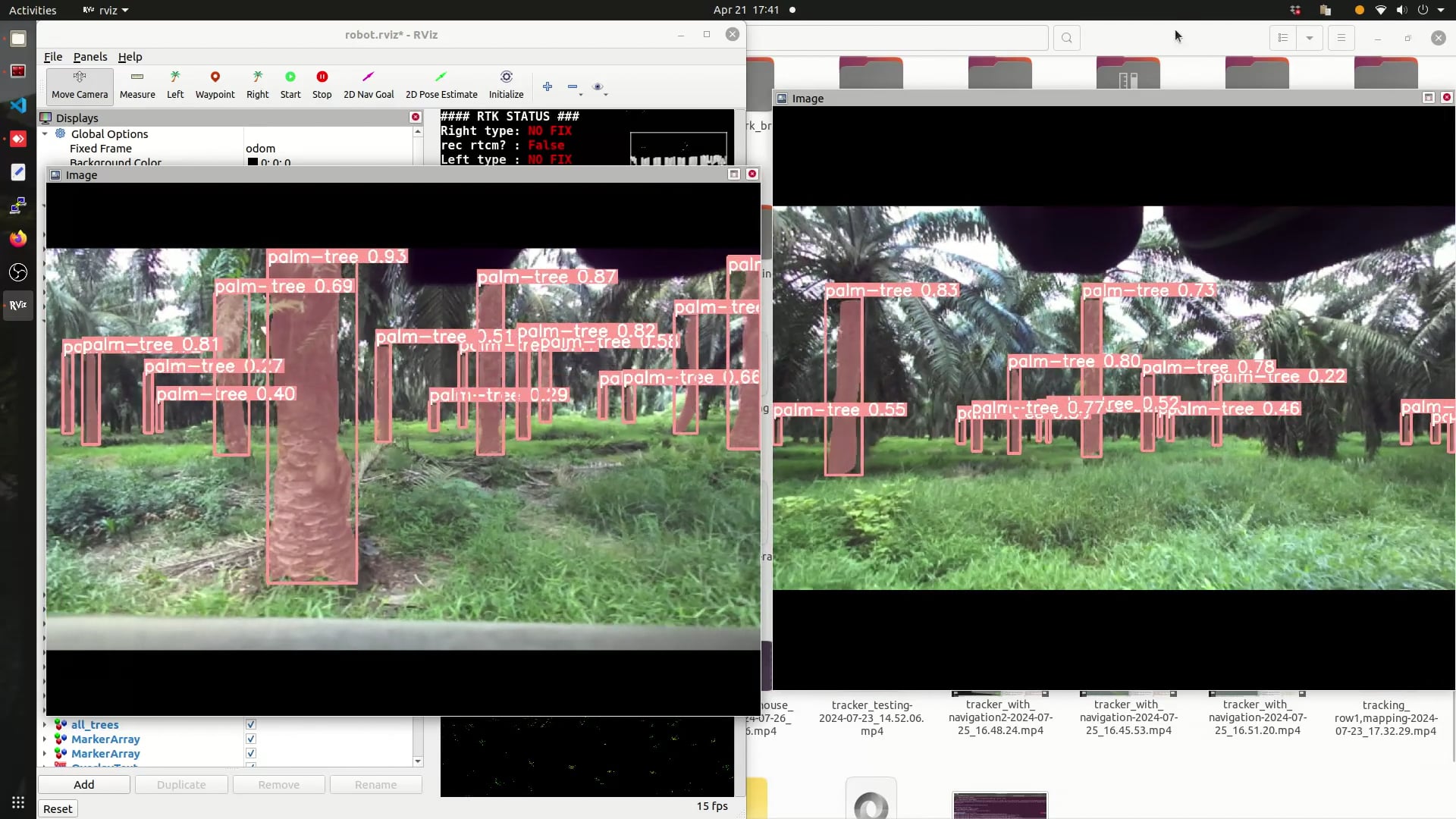The width and height of the screenshot is (1456, 819).
Task: Select the 2D Nav Goal tool
Action: [x=369, y=85]
